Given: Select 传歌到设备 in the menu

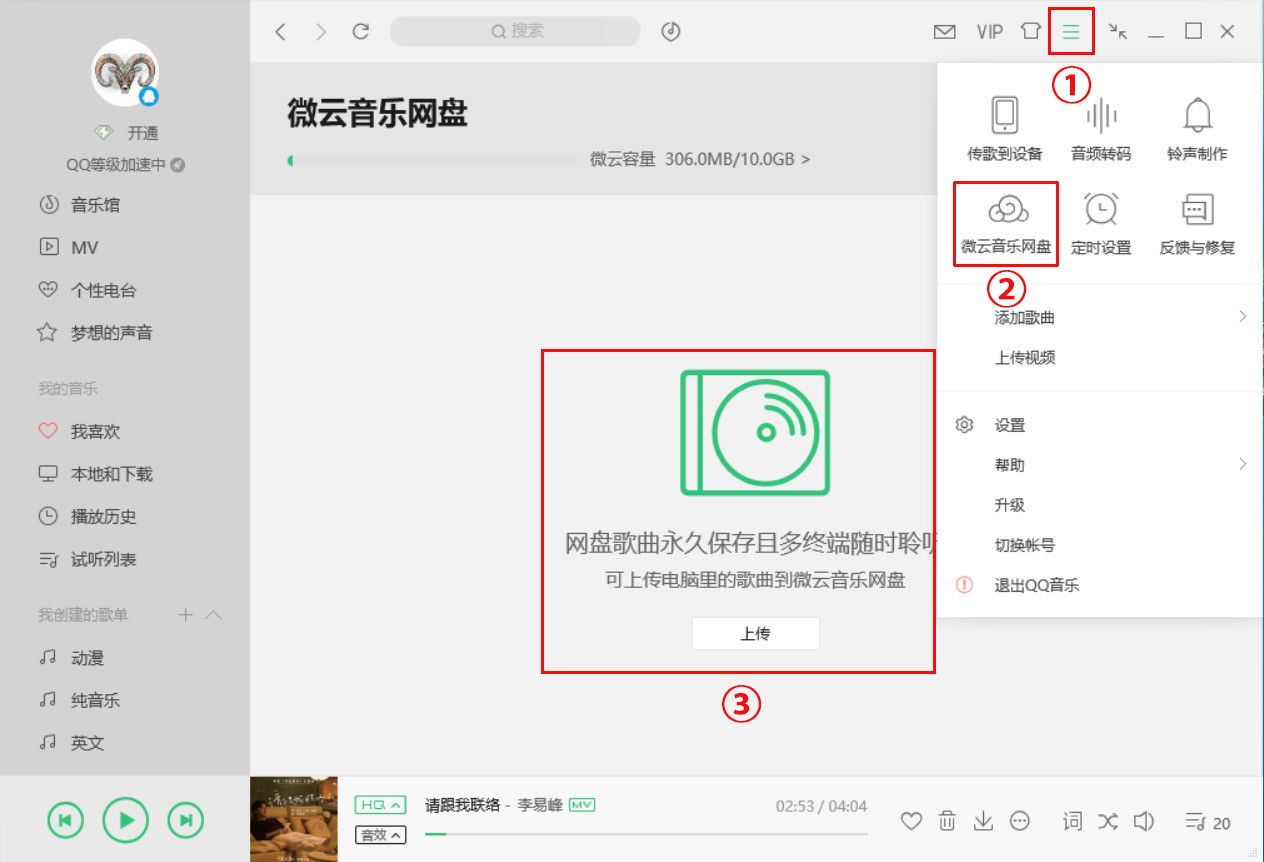Looking at the screenshot, I should [x=1005, y=128].
